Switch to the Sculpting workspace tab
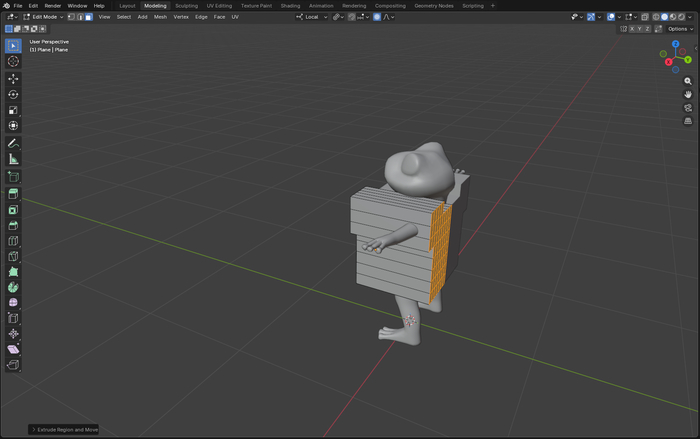Image resolution: width=700 pixels, height=439 pixels. 186,5
